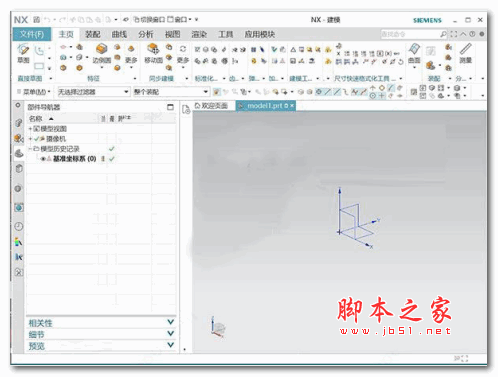
Task: Expand the 摄像机 tree node
Action: 30,139
